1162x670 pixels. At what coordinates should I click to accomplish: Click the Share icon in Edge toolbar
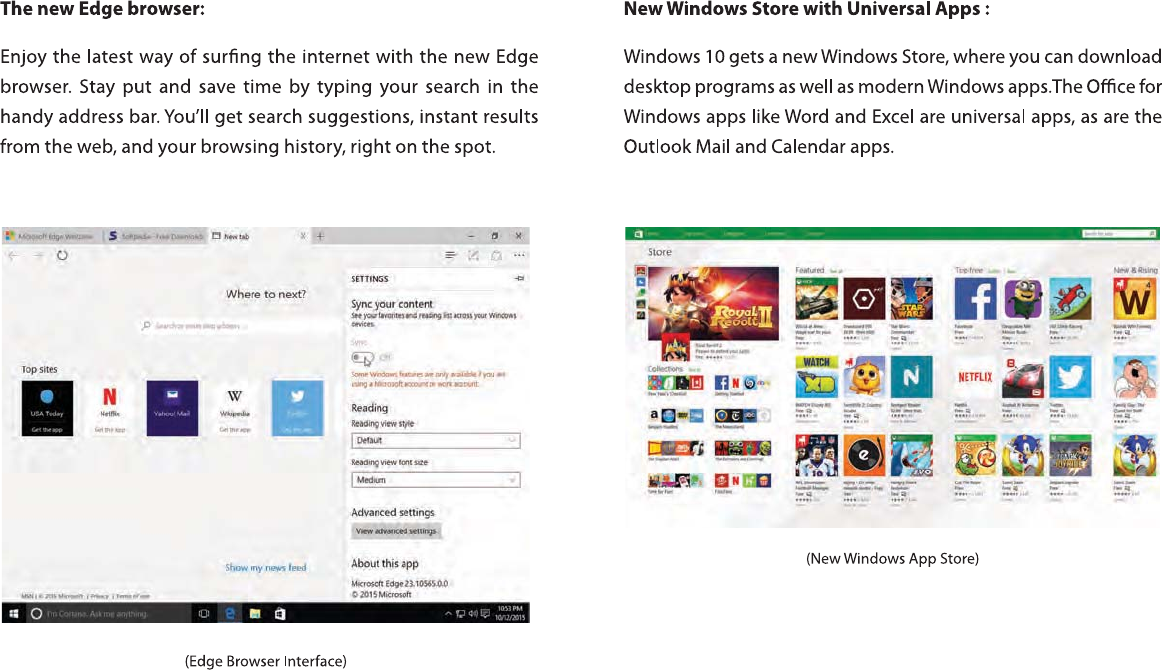tap(497, 256)
